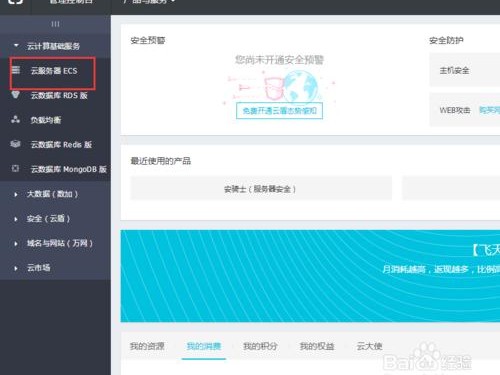Click 您尚未开通安全预警 message
The image size is (500, 375).
pyautogui.click(x=279, y=60)
